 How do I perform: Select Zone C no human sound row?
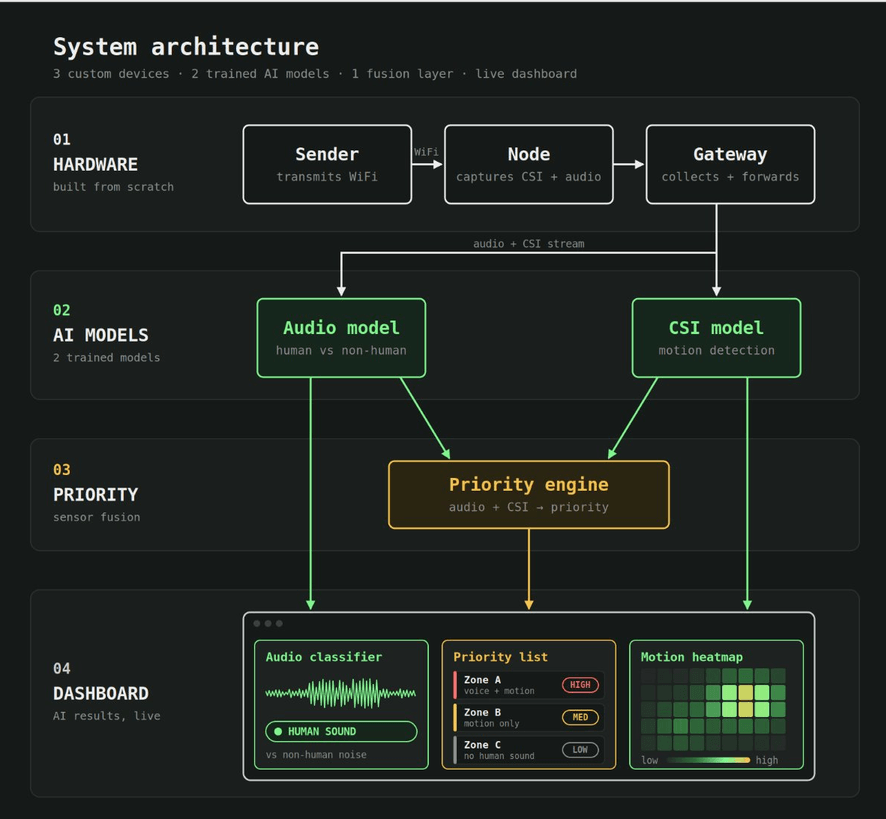[529, 750]
